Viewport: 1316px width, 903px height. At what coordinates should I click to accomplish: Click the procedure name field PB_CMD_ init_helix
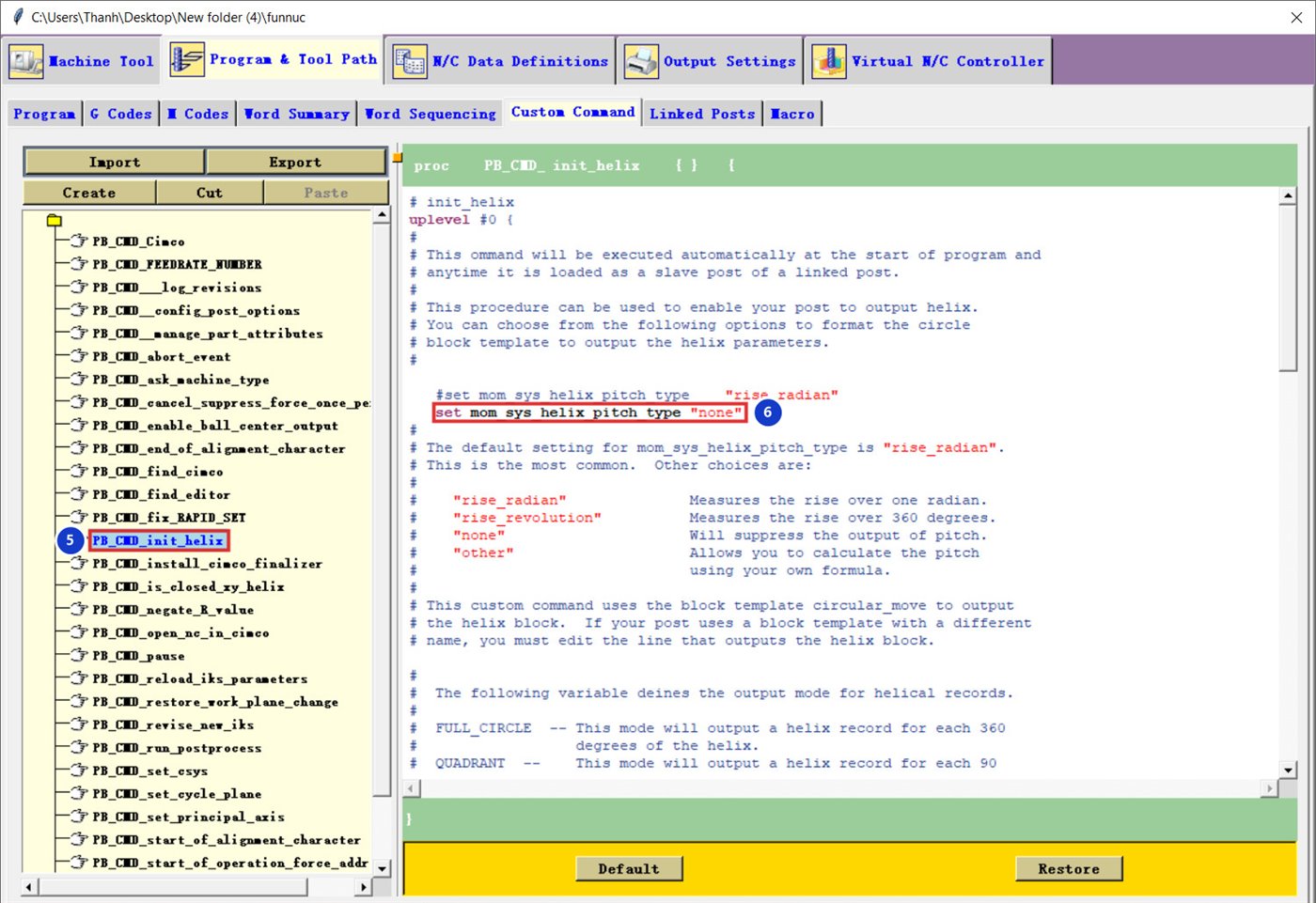point(562,165)
